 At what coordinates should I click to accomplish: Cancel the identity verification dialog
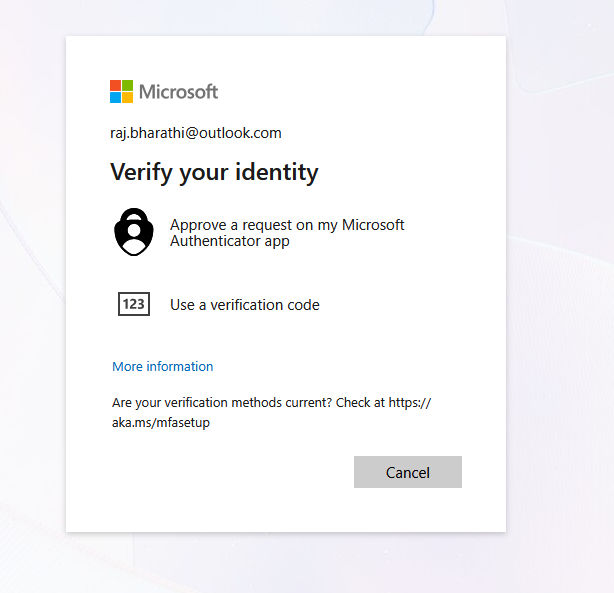click(408, 472)
